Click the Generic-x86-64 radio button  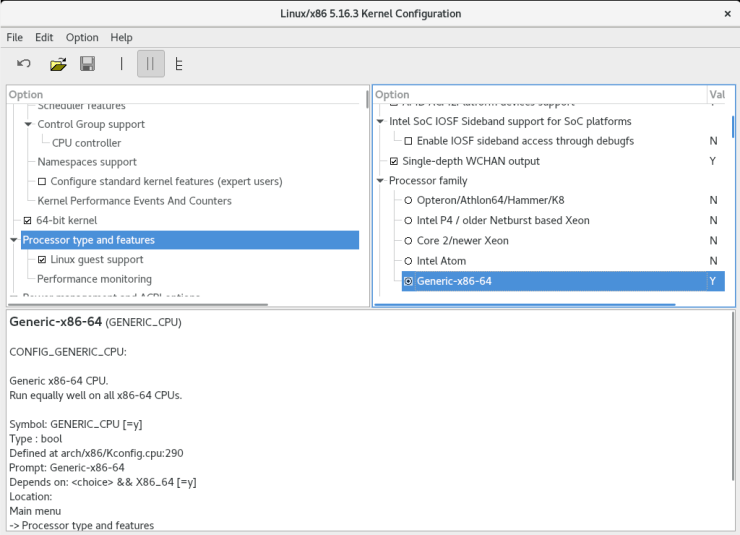click(x=408, y=281)
